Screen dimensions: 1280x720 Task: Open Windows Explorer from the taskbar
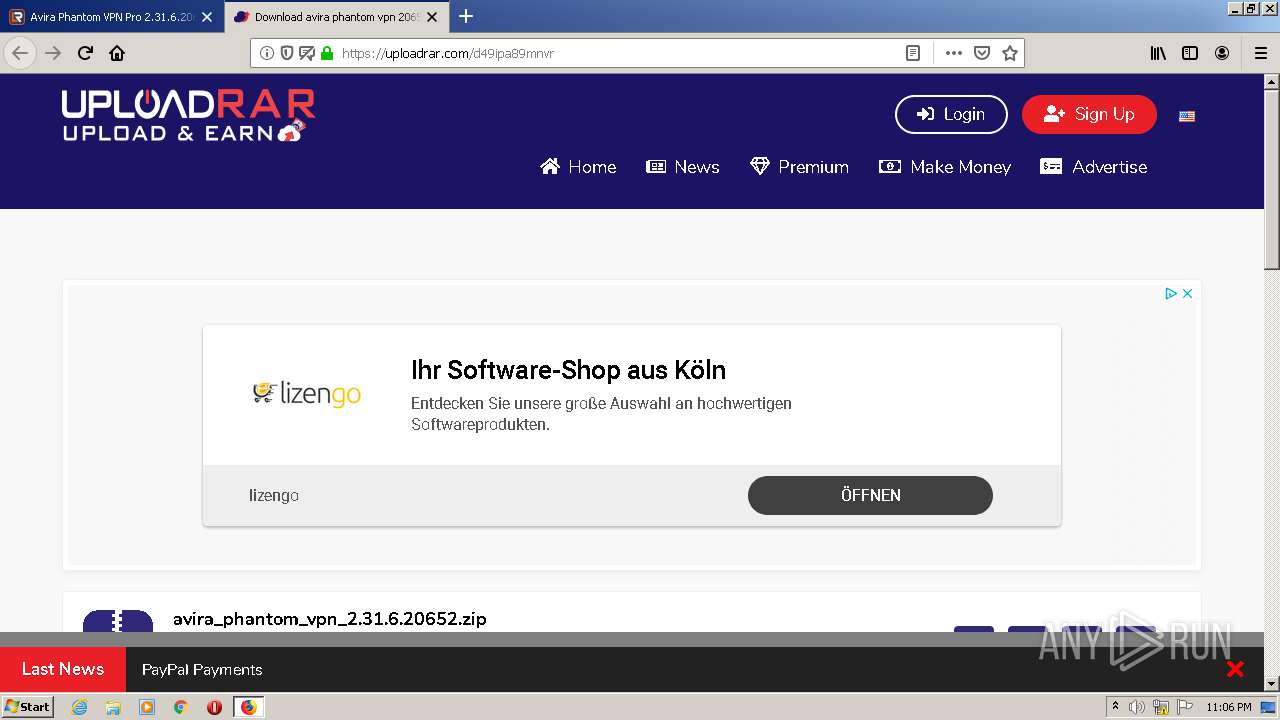click(113, 707)
